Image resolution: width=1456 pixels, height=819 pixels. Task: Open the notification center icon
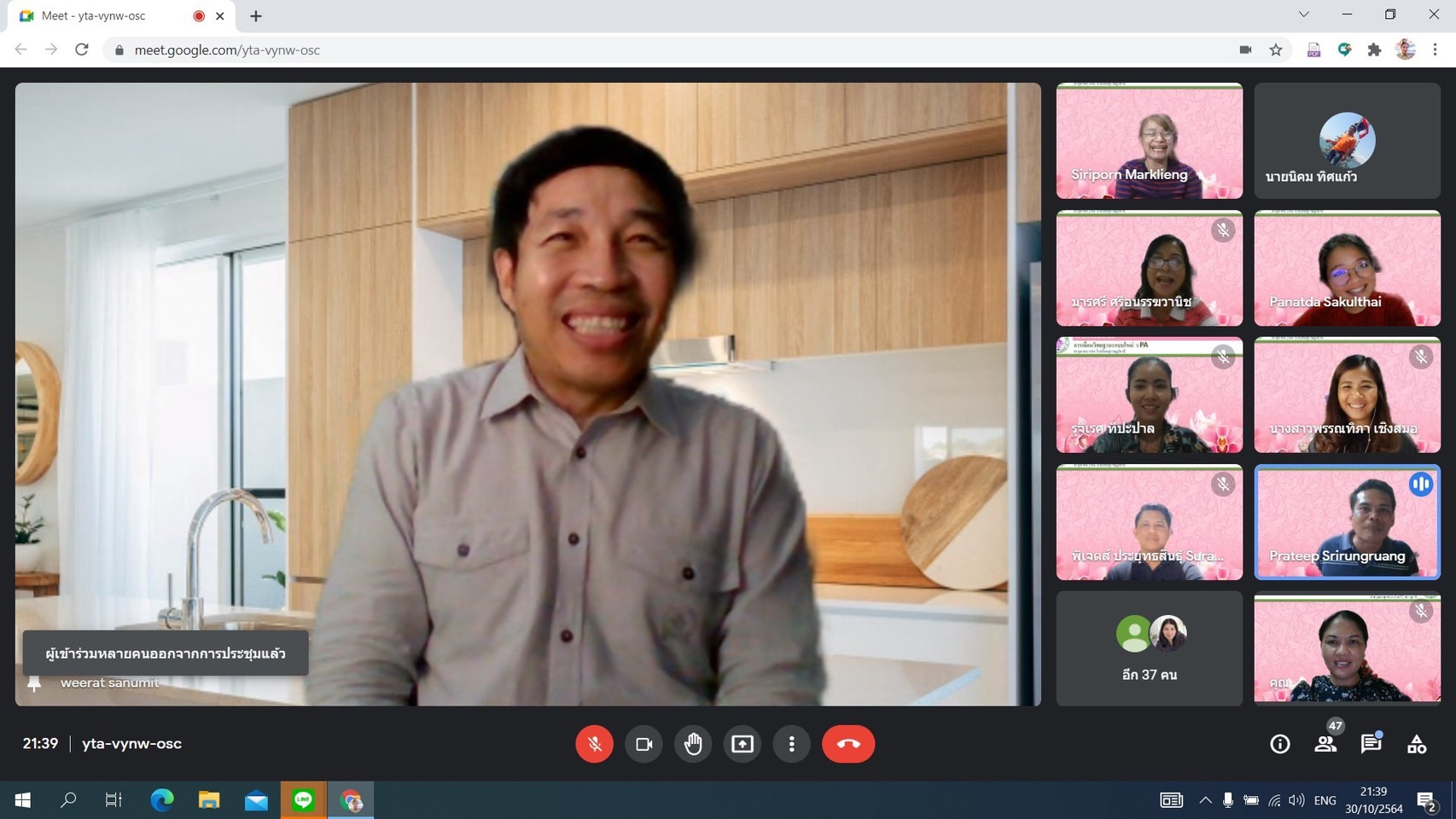[x=1427, y=800]
